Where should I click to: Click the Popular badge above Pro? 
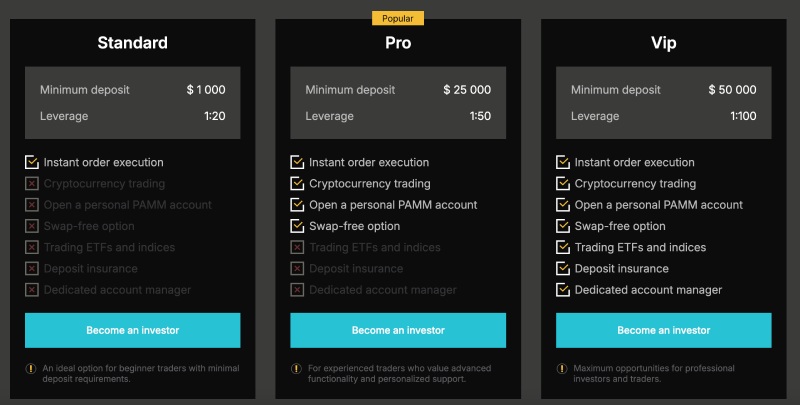point(398,18)
